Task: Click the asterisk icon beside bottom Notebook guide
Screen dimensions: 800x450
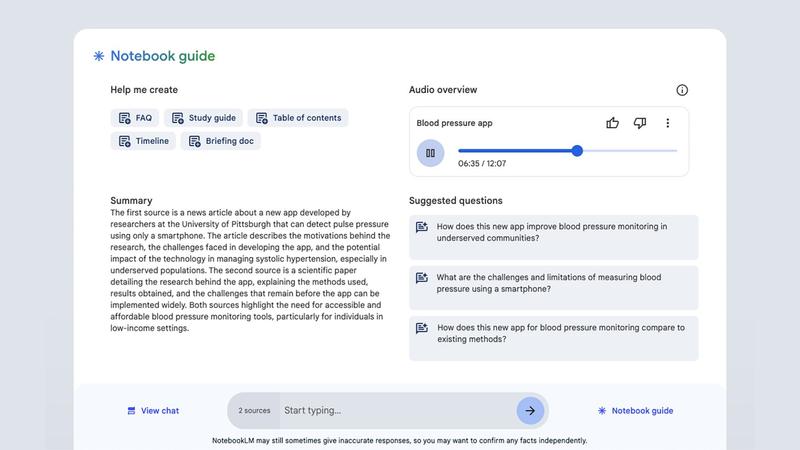Action: (602, 411)
